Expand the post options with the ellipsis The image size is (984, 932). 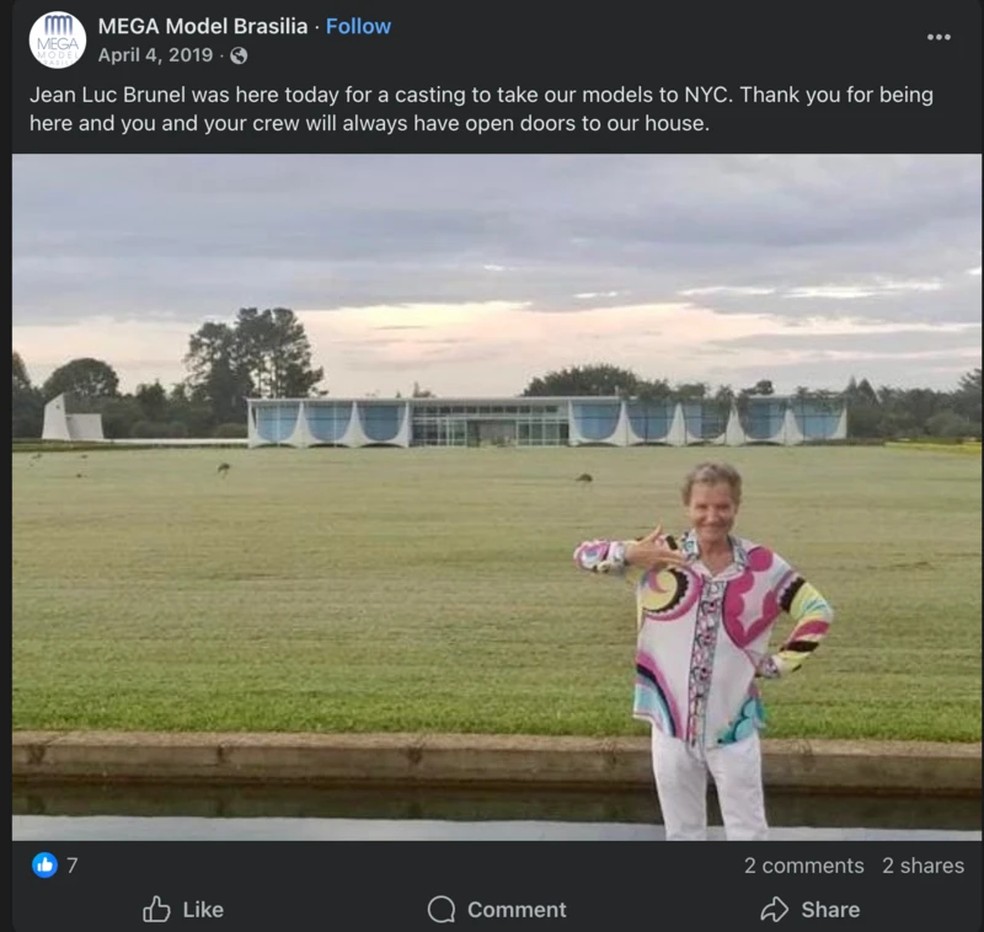pos(939,36)
